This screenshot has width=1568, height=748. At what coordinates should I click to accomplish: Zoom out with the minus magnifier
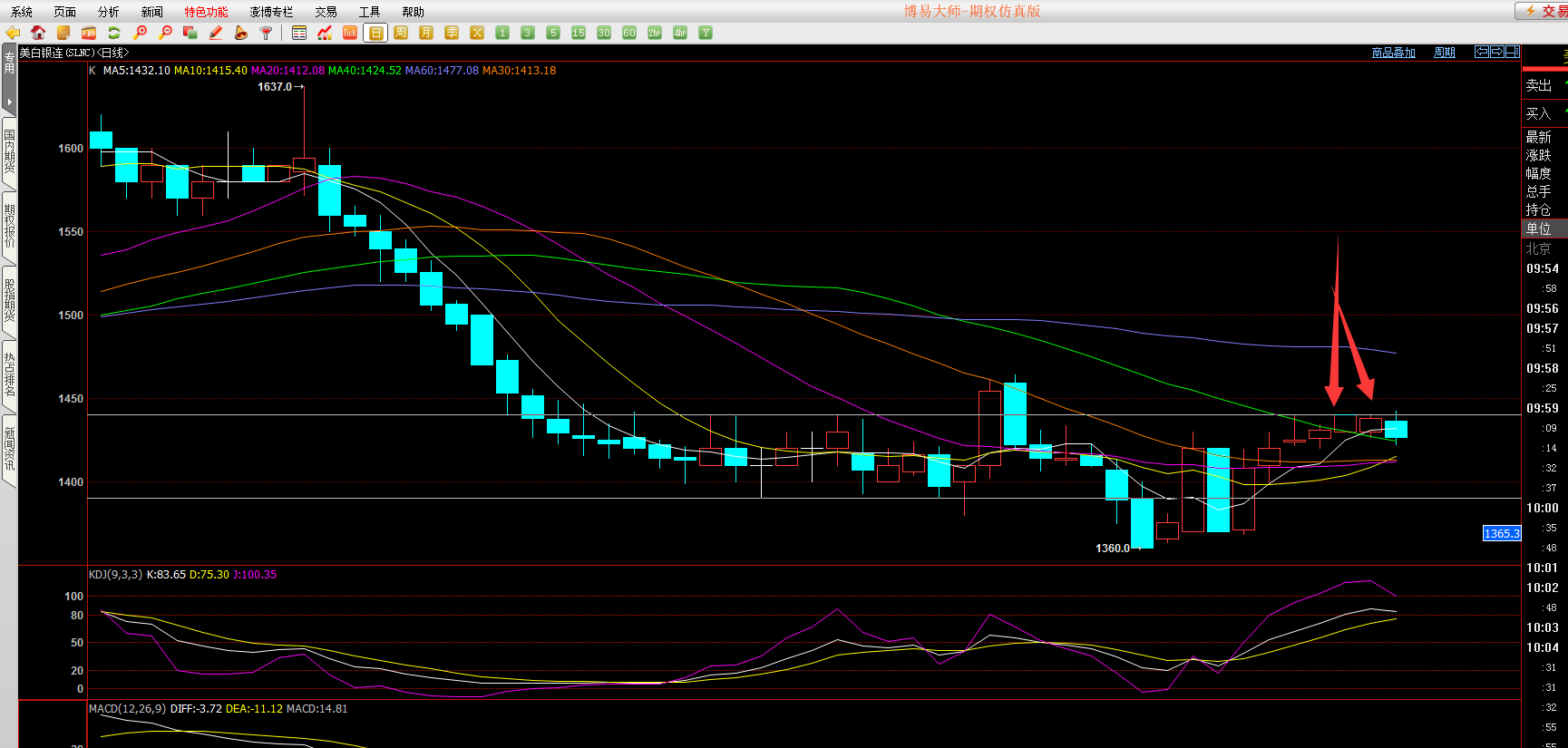[x=165, y=33]
